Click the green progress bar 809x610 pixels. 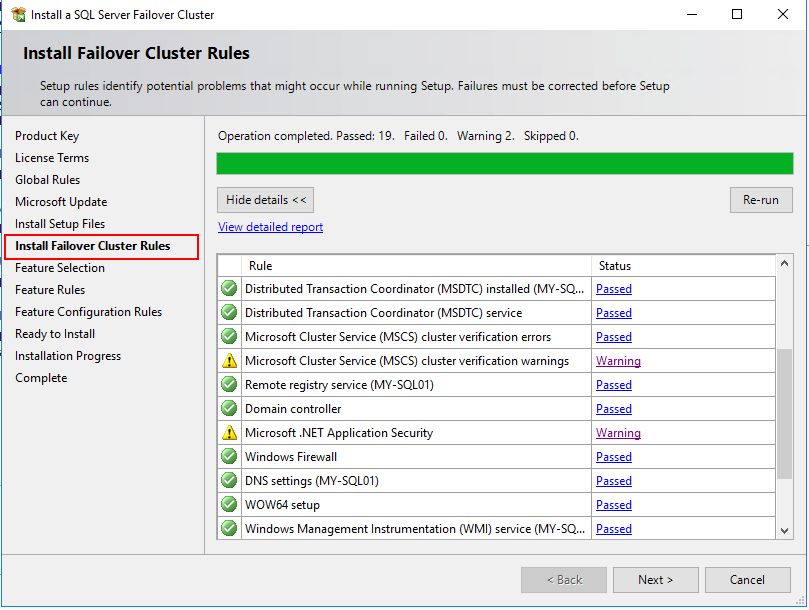(x=505, y=164)
